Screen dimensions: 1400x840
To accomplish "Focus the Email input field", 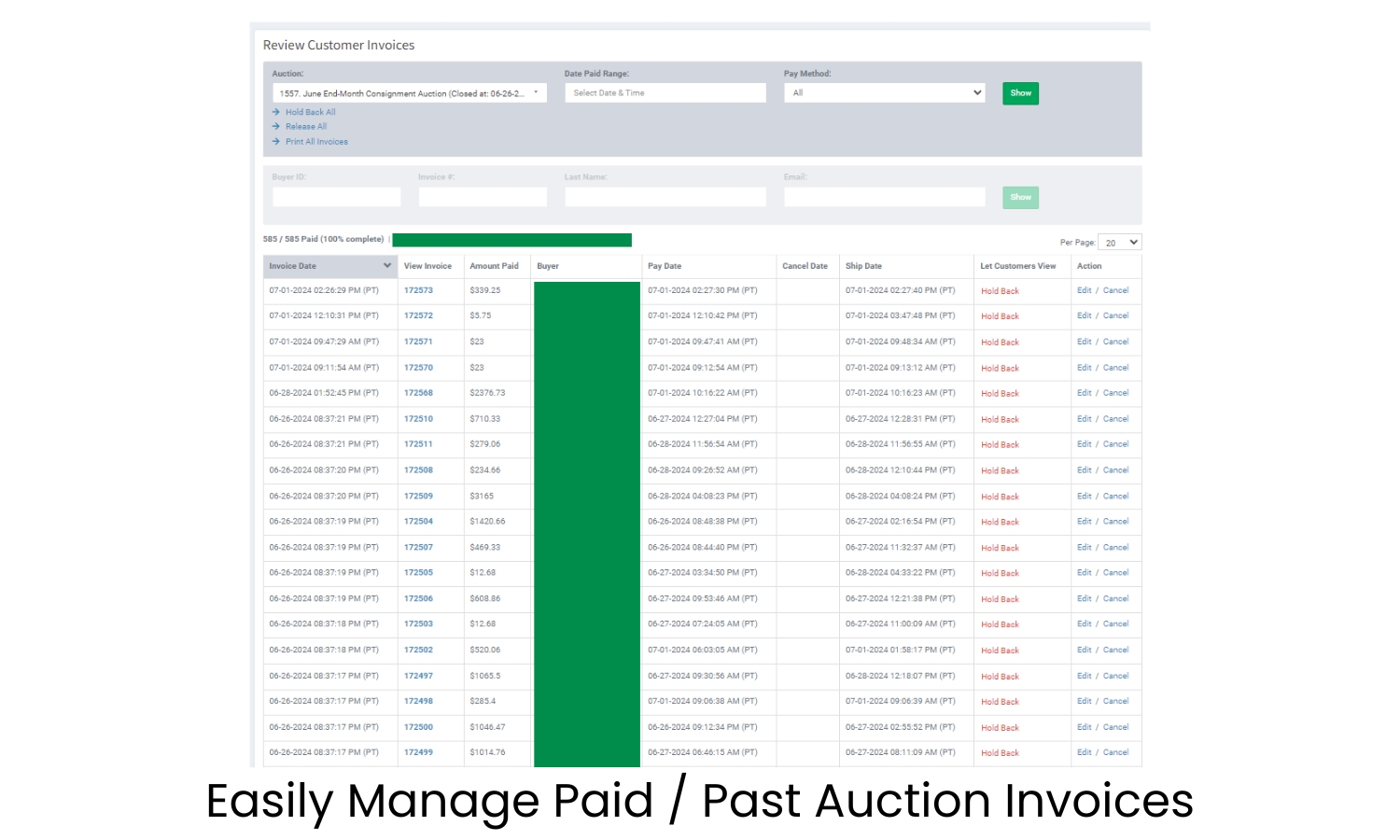I will (x=885, y=197).
